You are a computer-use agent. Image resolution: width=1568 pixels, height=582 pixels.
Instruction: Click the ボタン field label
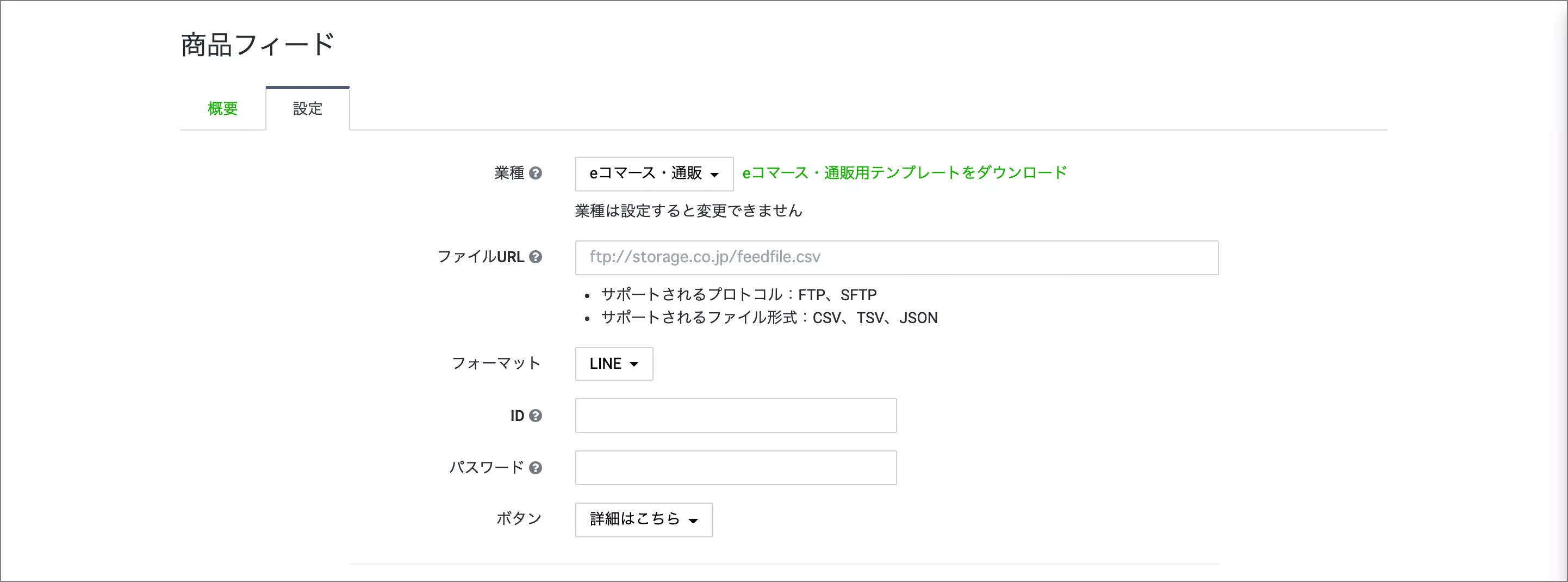pos(519,519)
